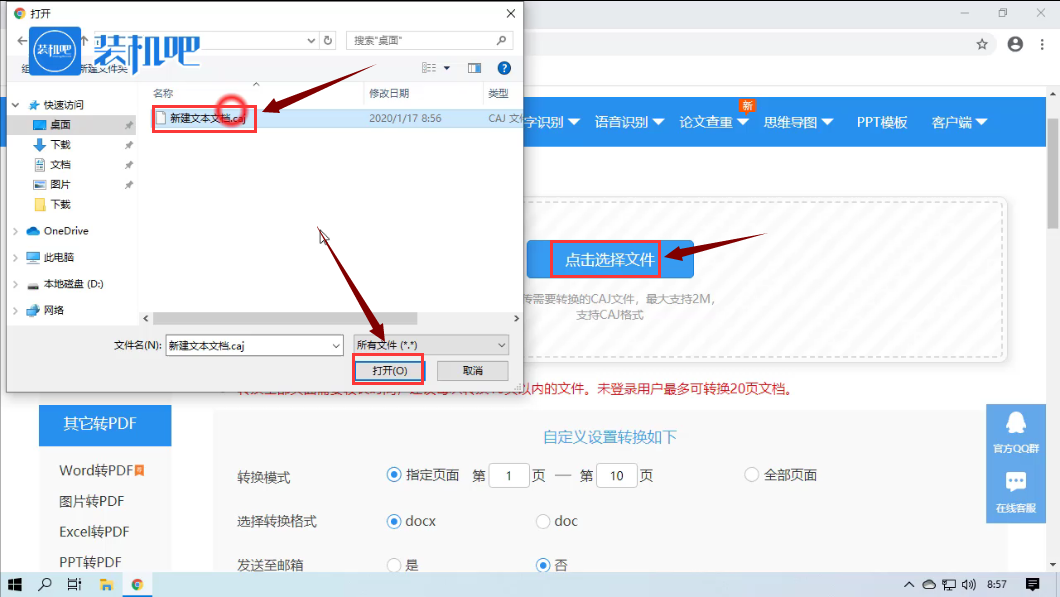The height and width of the screenshot is (597, 1060).
Task: Toggle the preview pane icon
Action: pyautogui.click(x=475, y=68)
